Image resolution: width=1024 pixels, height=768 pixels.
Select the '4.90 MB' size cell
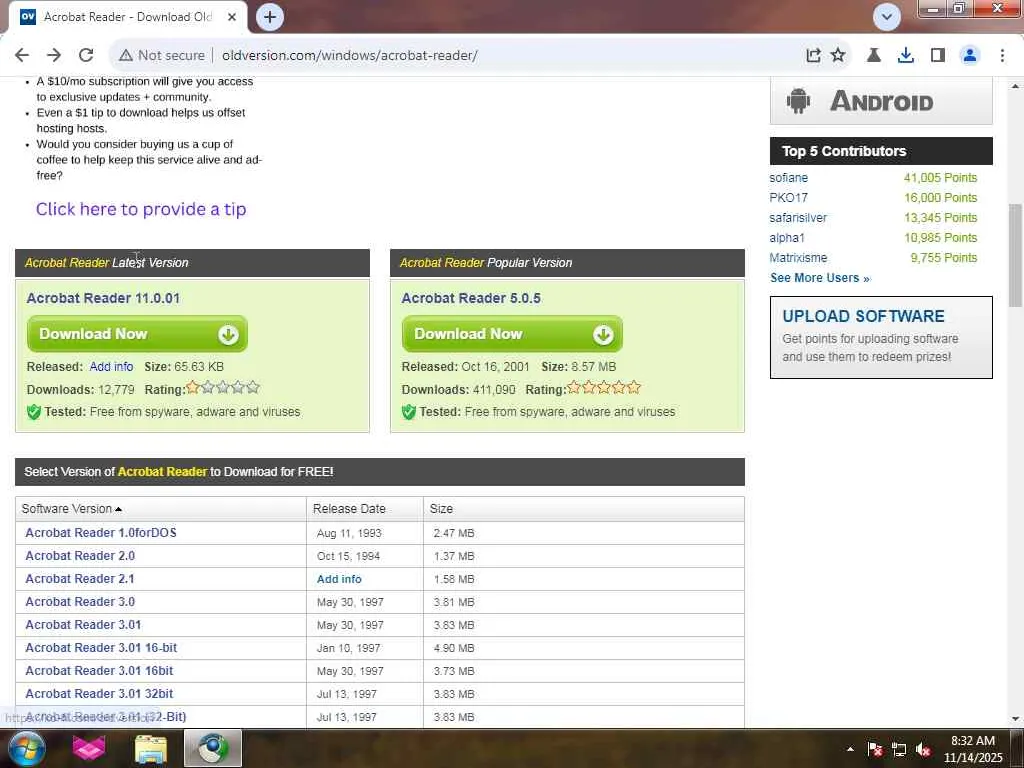coord(454,648)
